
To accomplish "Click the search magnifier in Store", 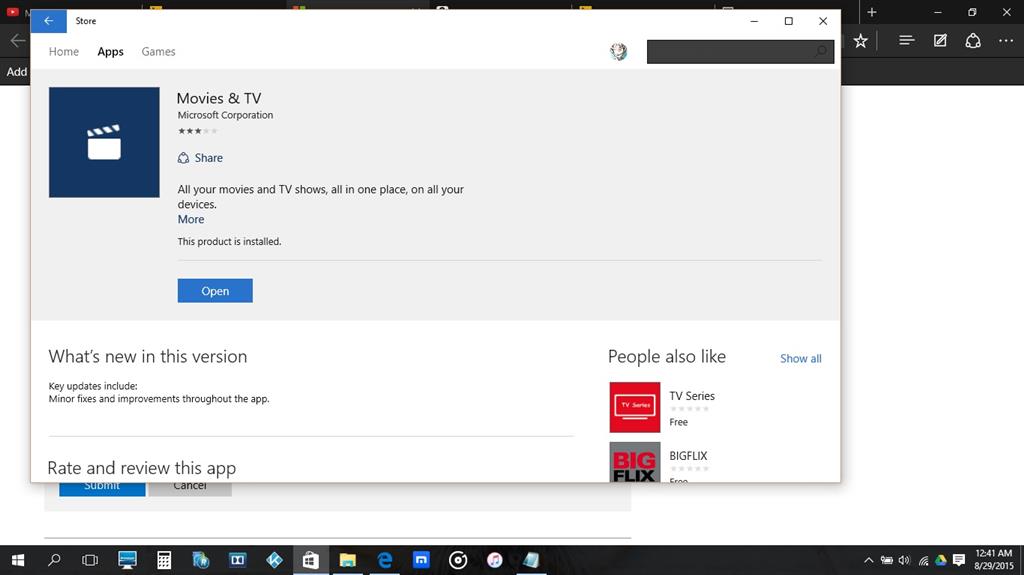I will 821,52.
